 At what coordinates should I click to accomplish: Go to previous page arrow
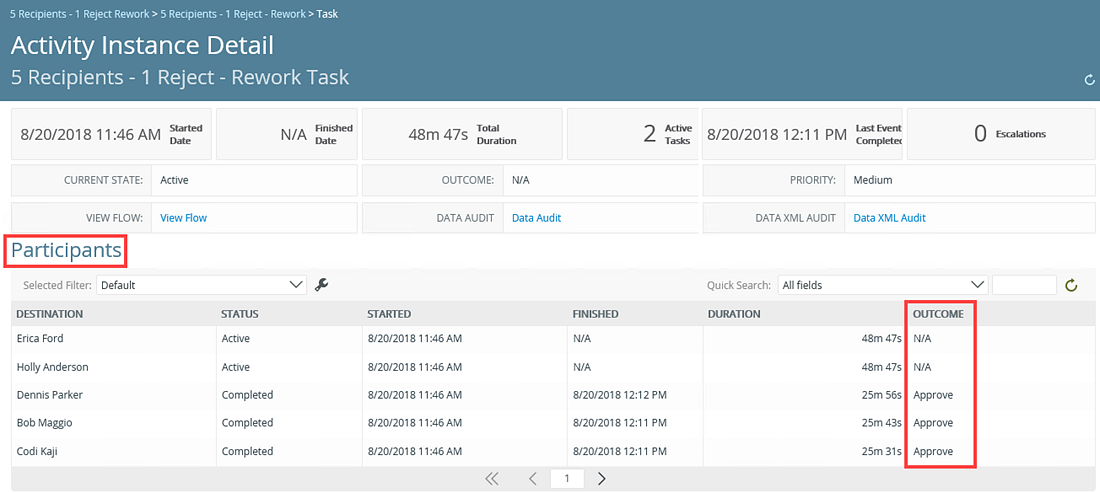click(x=533, y=479)
